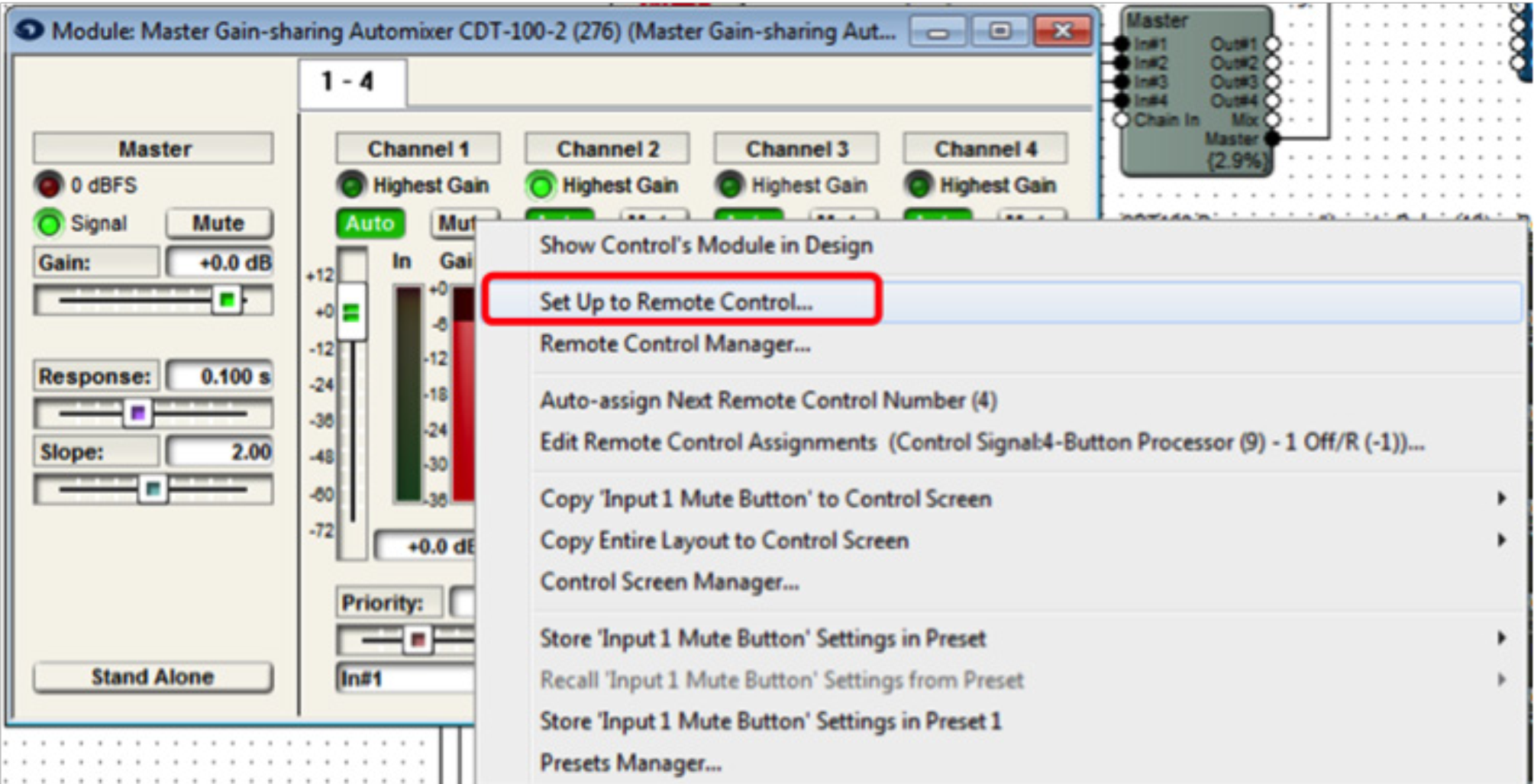
Task: Choose Set Up to Remote Control
Action: [x=676, y=302]
